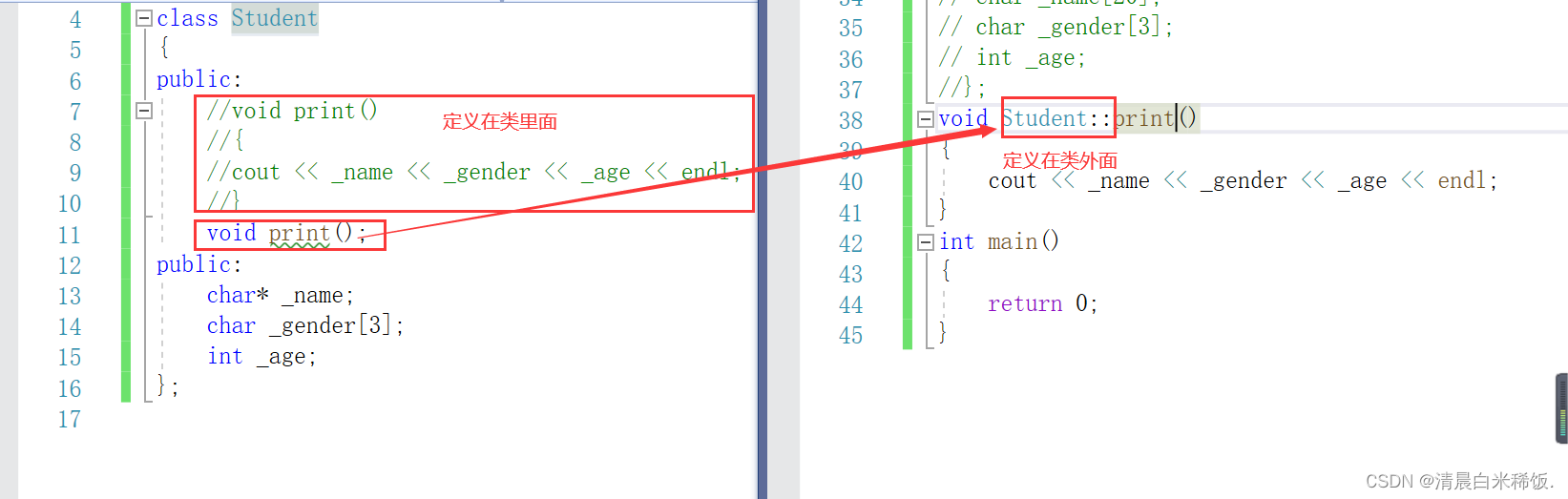Image resolution: width=1568 pixels, height=499 pixels.
Task: Click the void print(); declaration on line 11
Action: (285, 234)
